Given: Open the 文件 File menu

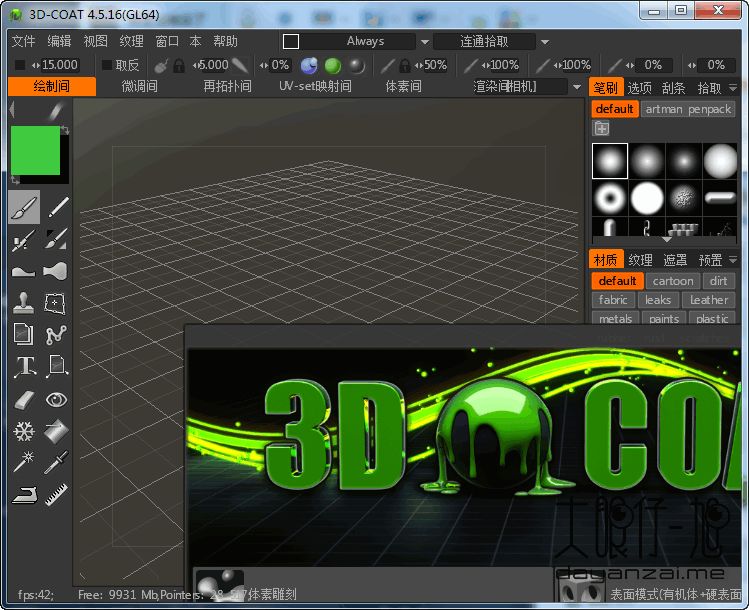Looking at the screenshot, I should pos(23,41).
